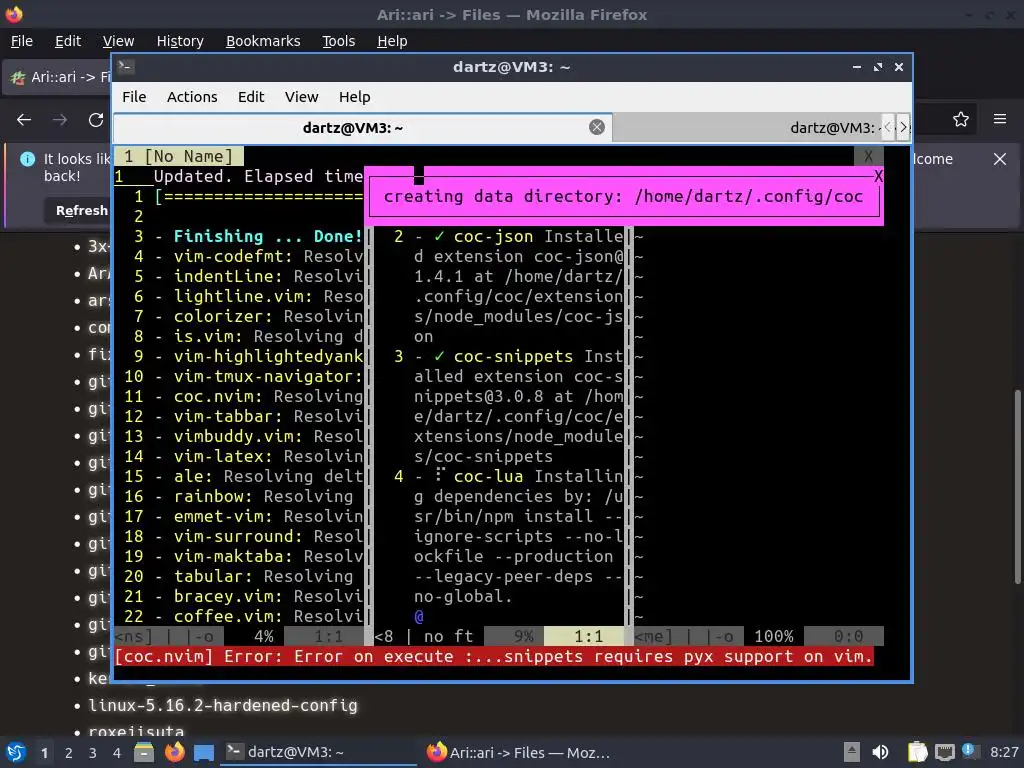Open the linux-5.16.2-hardened-config file link

223,705
